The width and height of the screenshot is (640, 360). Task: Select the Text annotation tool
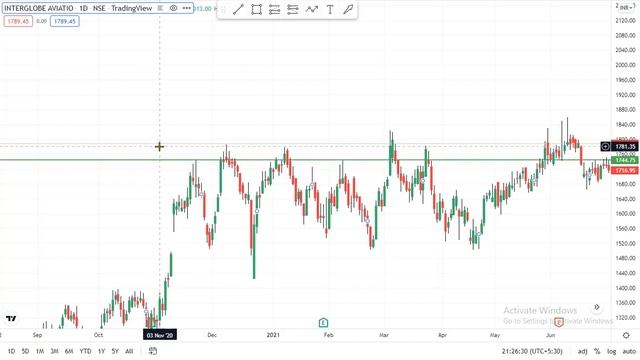pyautogui.click(x=330, y=9)
